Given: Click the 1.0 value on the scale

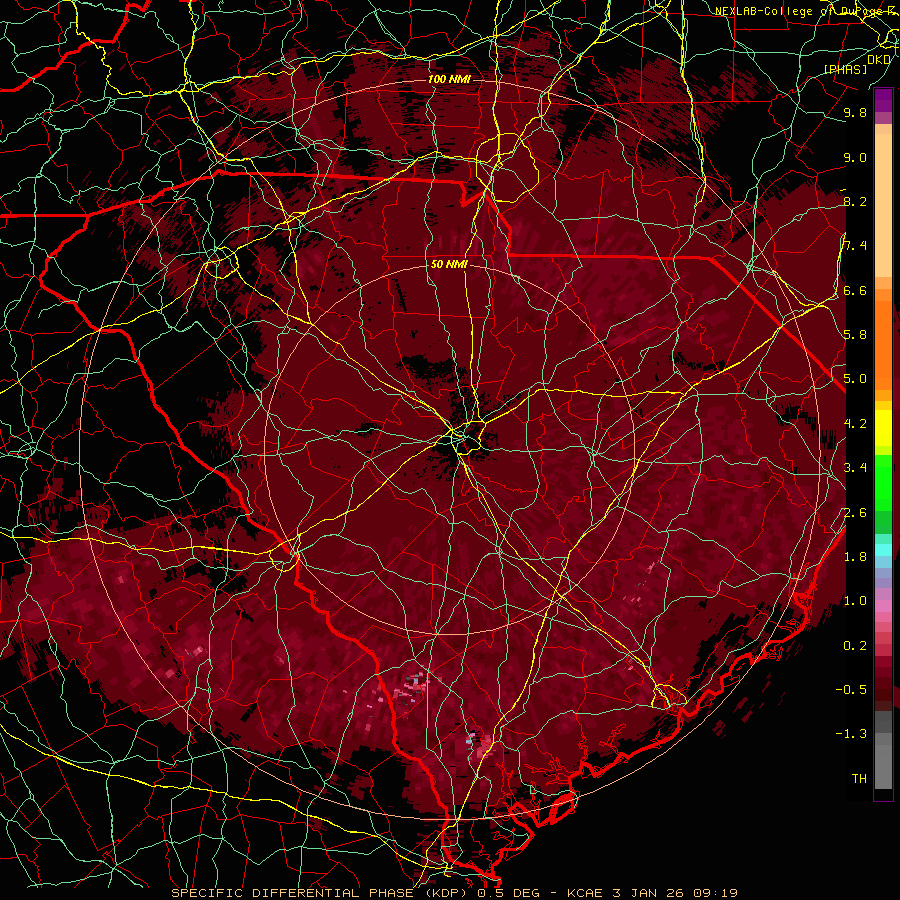Looking at the screenshot, I should tap(855, 601).
